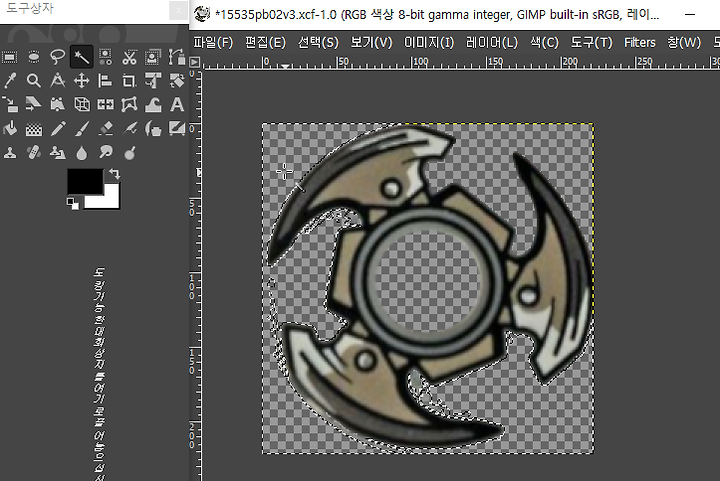Select the Free Select lasso tool

point(57,57)
